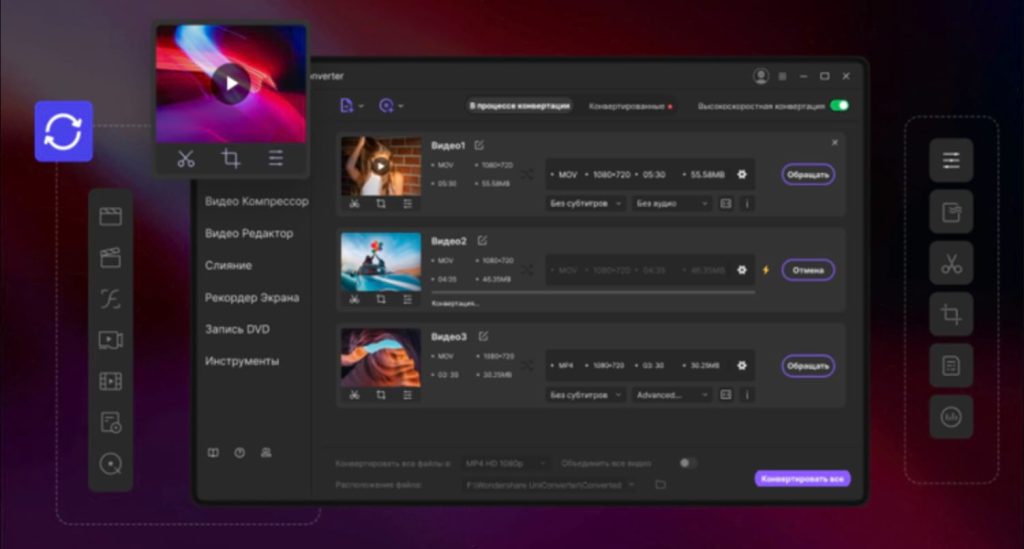Open output settings gear for Видео2
Image resolution: width=1024 pixels, height=549 pixels.
tap(742, 270)
